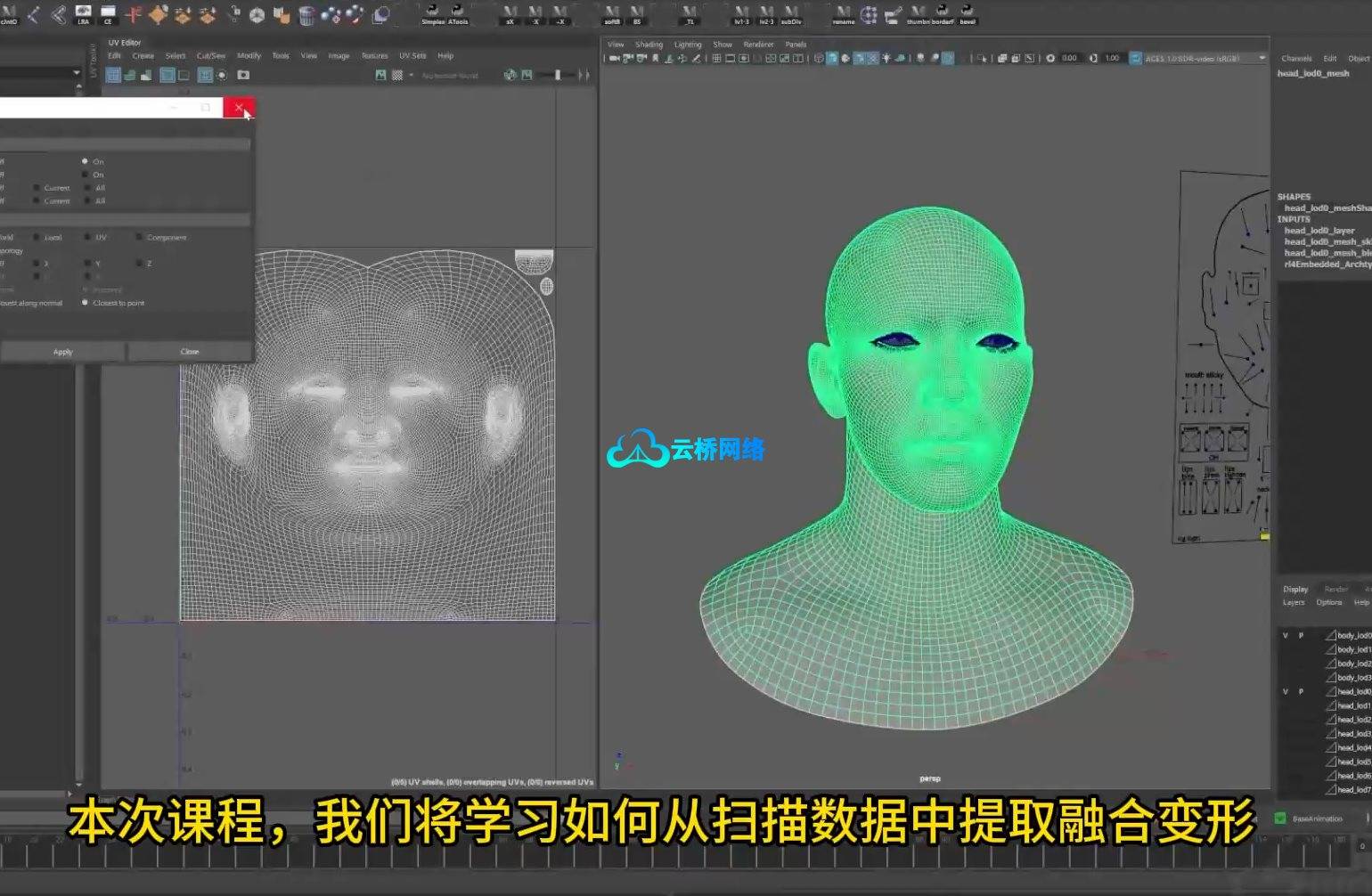The image size is (1372, 896).
Task: Toggle checker map icon in UV Editor
Action: coord(397,76)
